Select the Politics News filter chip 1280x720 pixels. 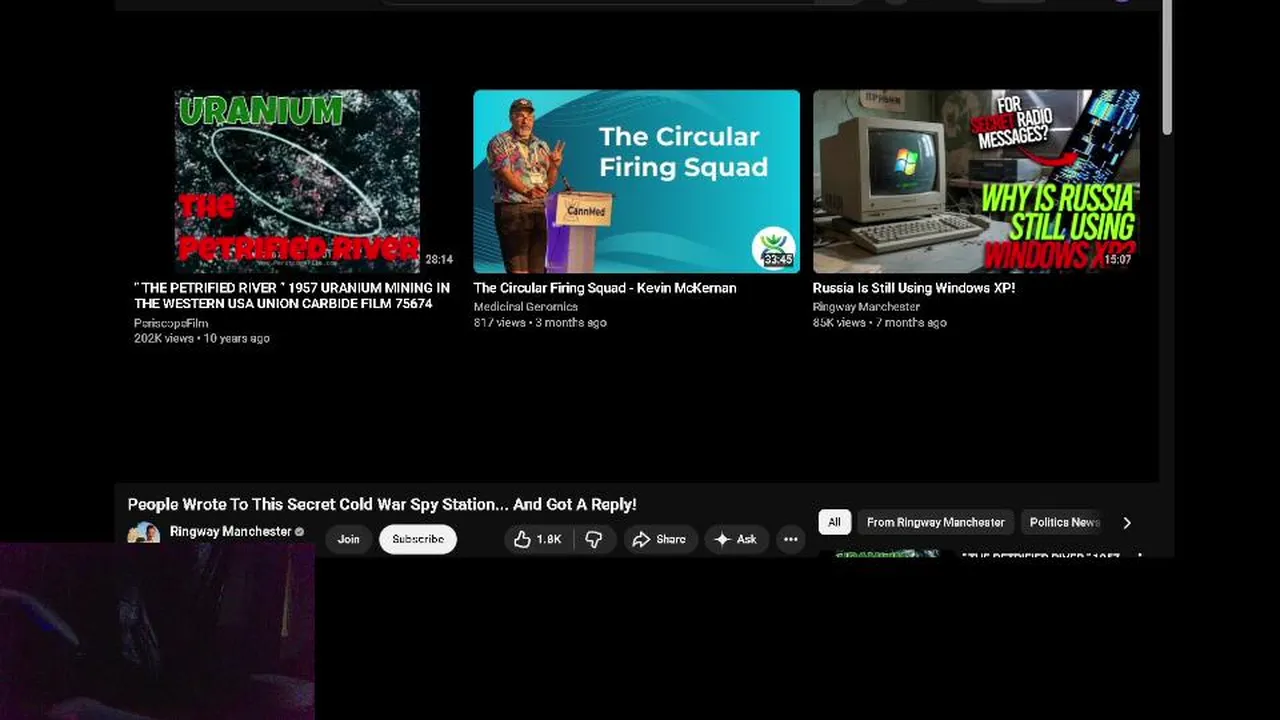pos(1062,522)
